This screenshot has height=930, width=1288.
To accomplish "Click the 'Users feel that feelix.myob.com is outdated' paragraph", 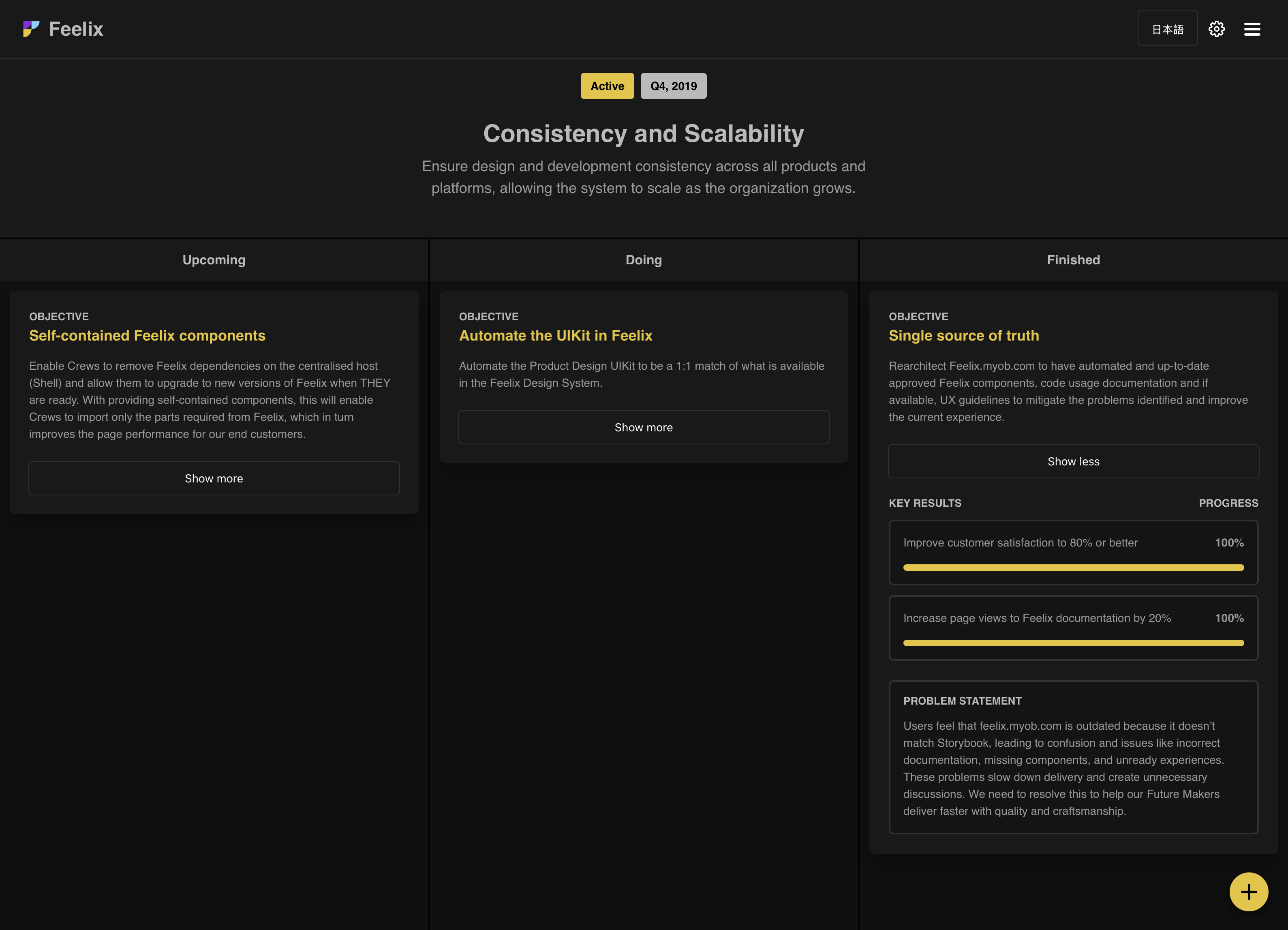I will (1064, 769).
